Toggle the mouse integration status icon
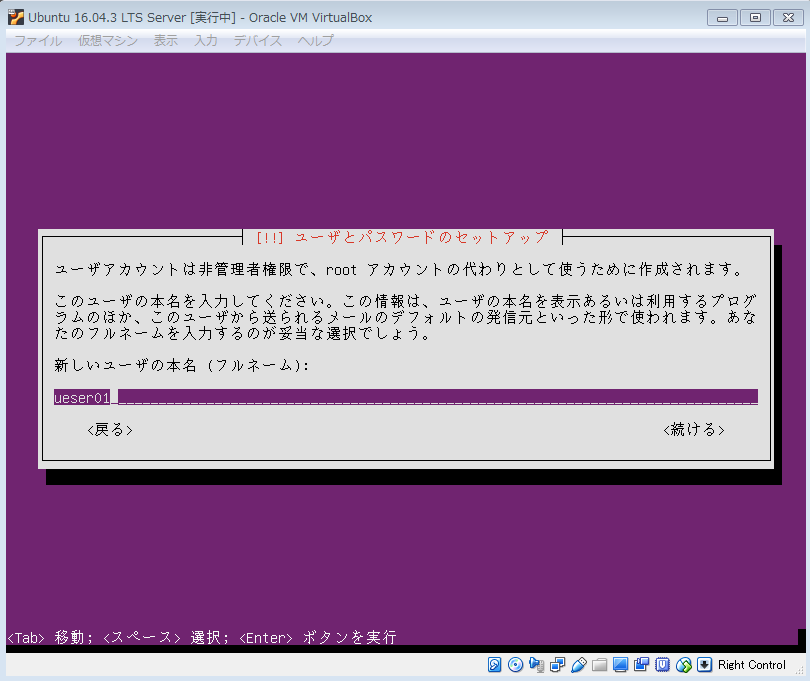This screenshot has width=810, height=681. 684,665
